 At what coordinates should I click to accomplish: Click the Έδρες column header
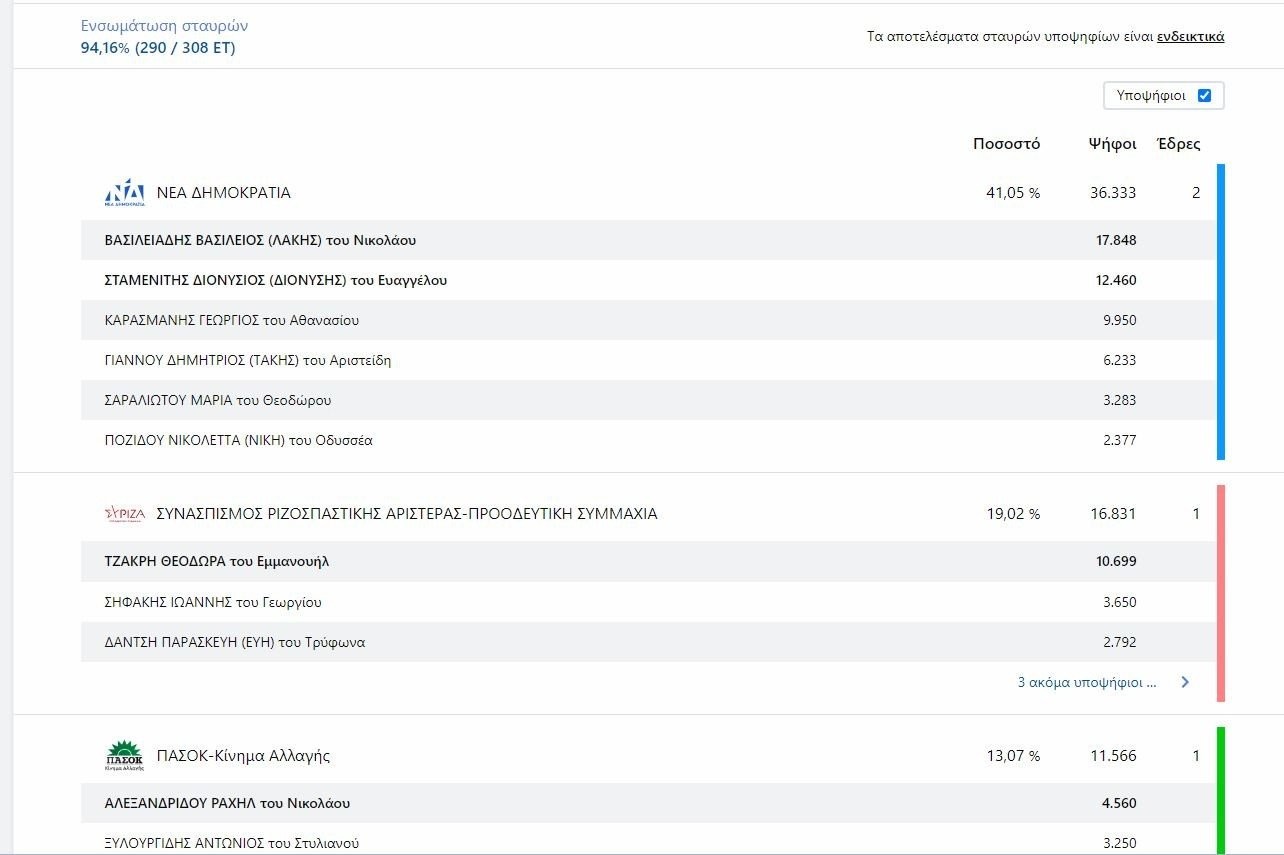pyautogui.click(x=1178, y=144)
